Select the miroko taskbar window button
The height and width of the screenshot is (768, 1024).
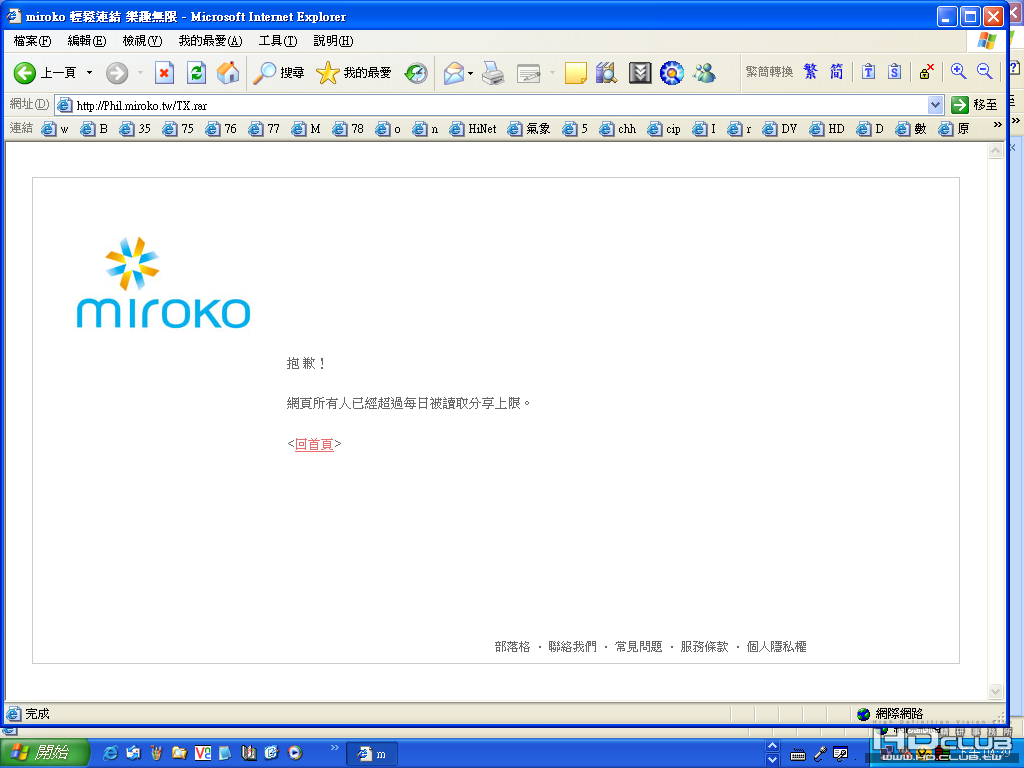pos(371,754)
